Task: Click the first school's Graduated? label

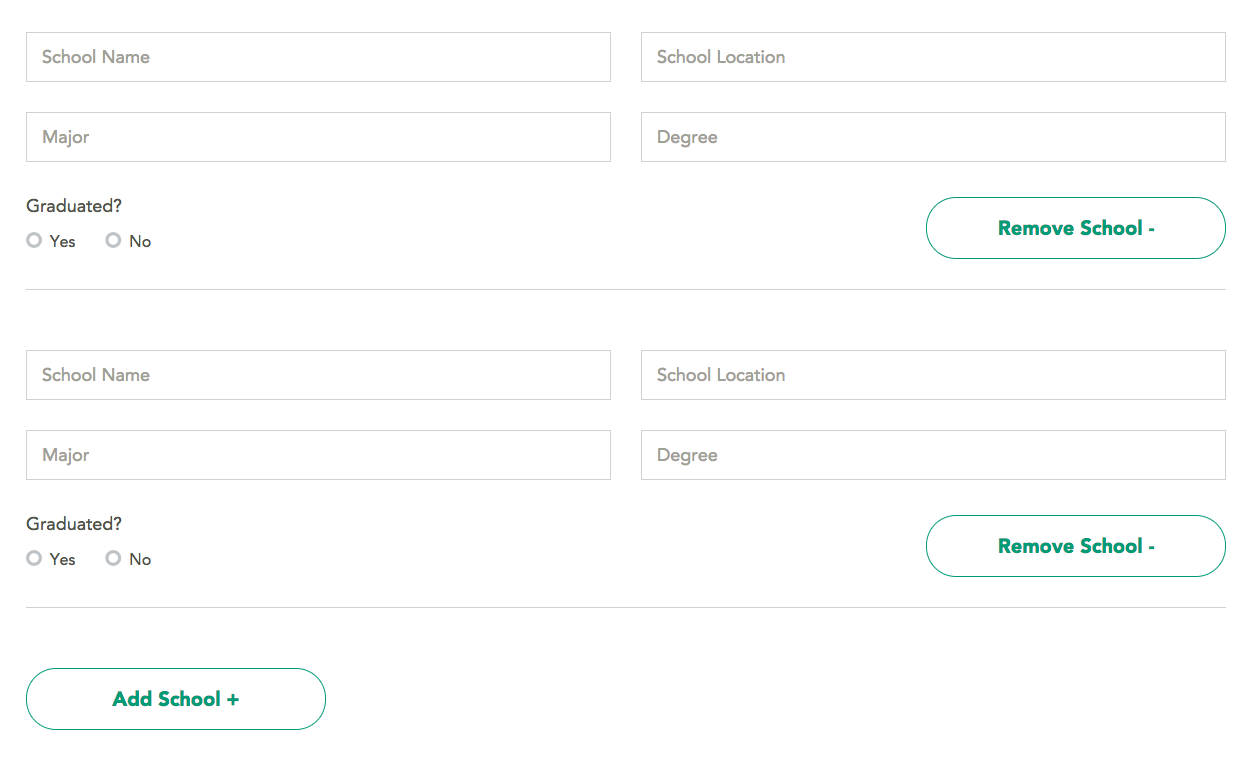Action: point(74,206)
